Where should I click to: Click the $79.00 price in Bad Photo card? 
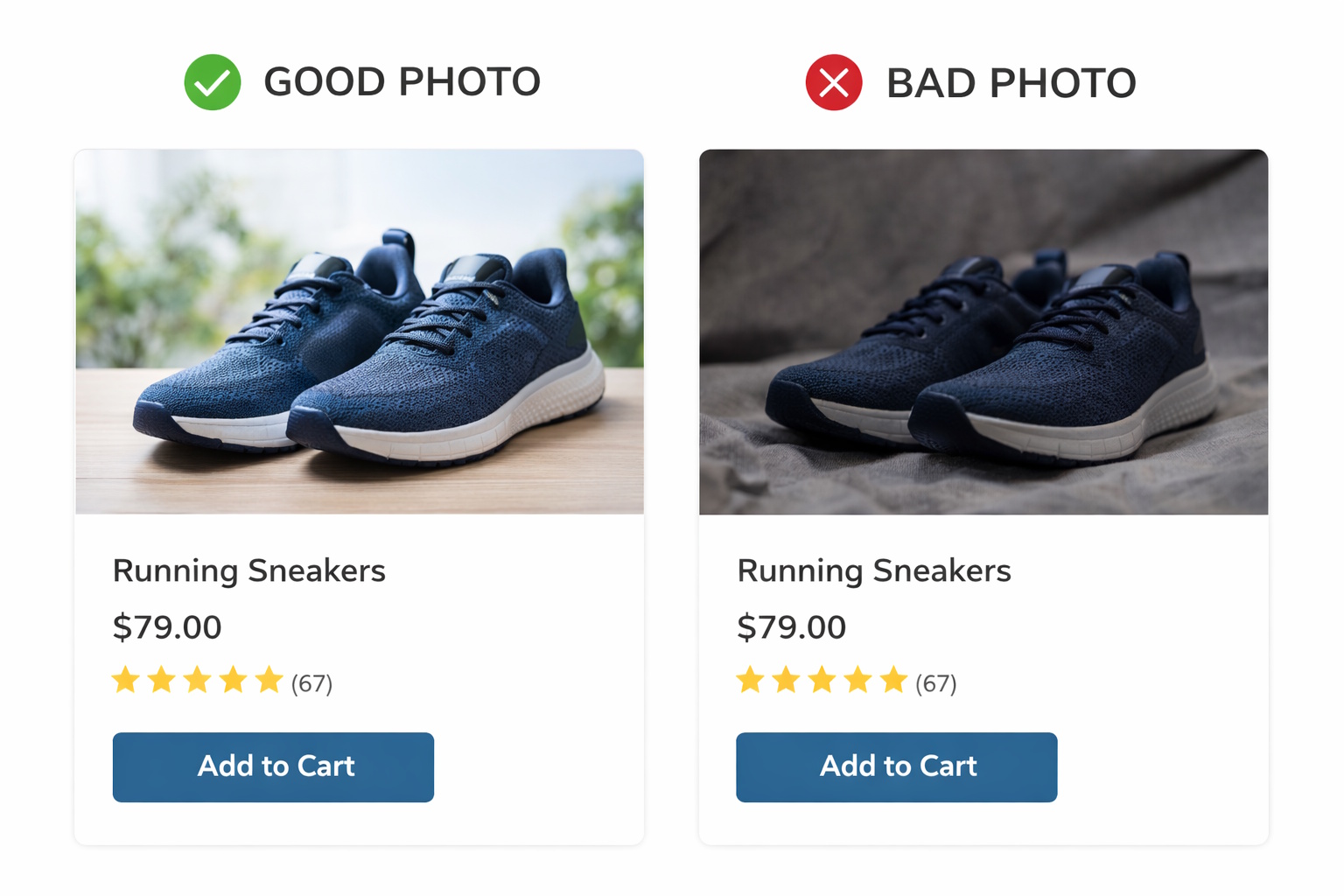coord(792,627)
